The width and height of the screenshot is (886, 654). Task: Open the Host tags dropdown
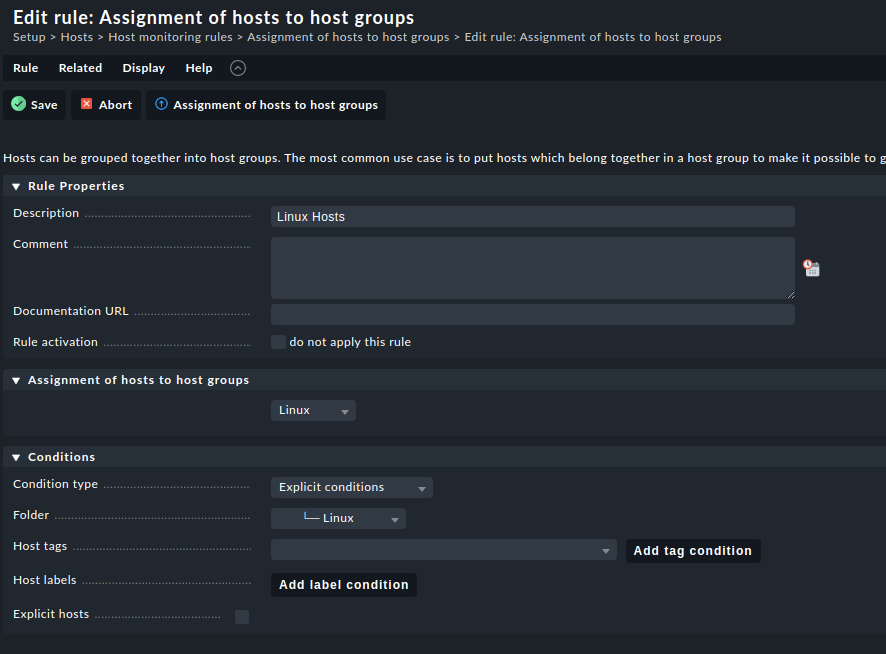tap(443, 550)
